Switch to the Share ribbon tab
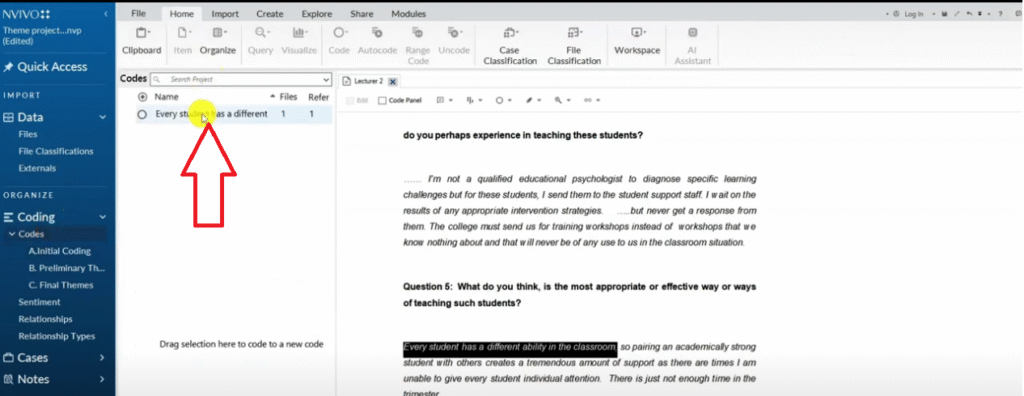Viewport: 1024px width, 396px height. point(362,14)
